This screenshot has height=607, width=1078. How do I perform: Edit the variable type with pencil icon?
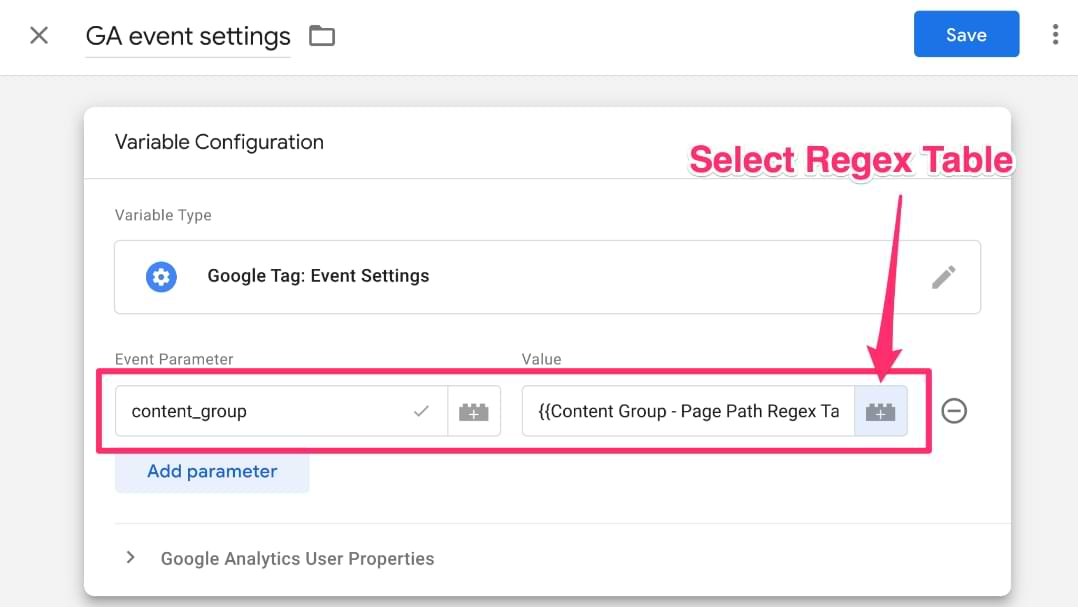[x=943, y=277]
